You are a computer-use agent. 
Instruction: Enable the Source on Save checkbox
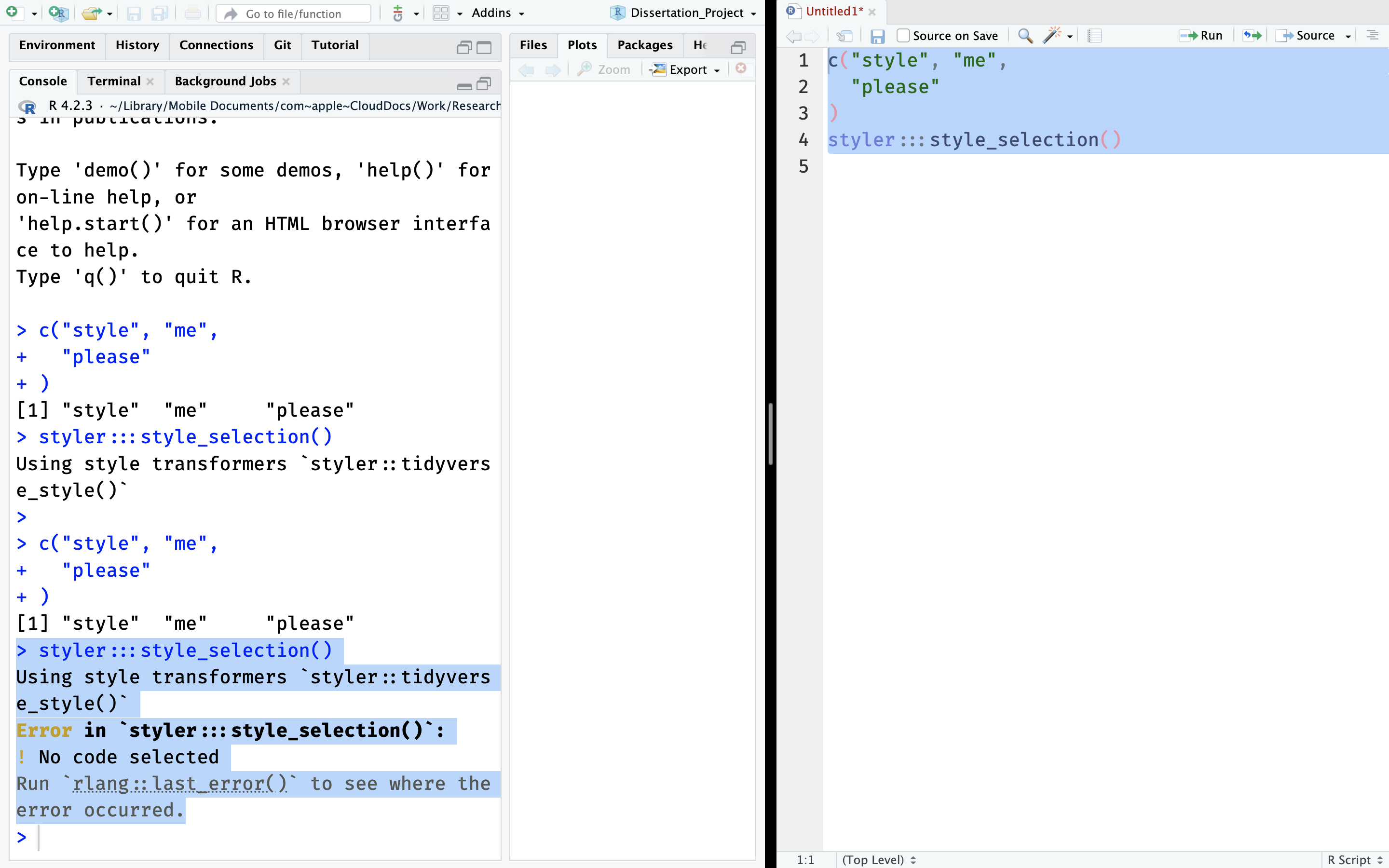coord(903,35)
